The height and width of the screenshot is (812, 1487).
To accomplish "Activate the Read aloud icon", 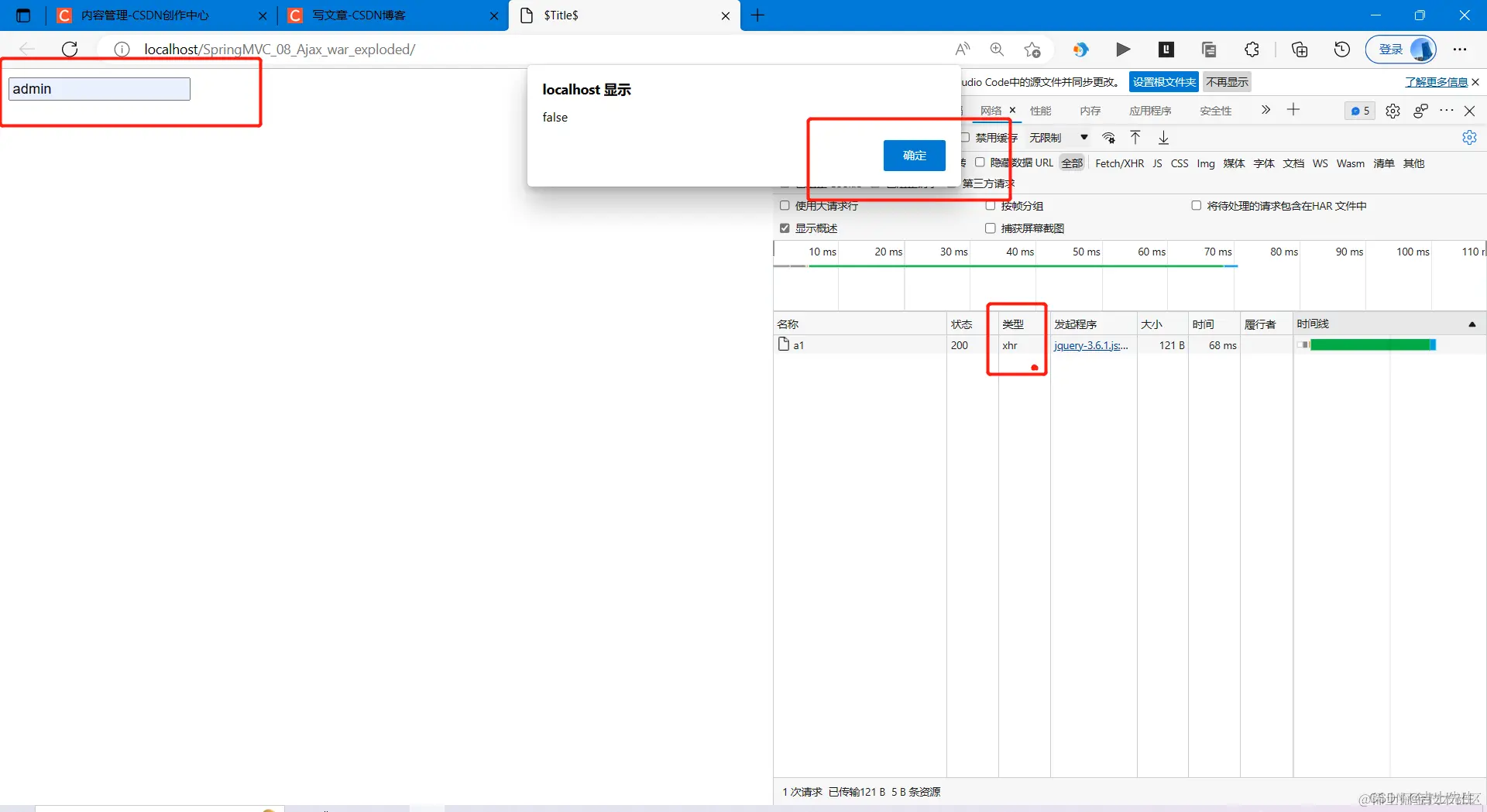I will point(963,50).
